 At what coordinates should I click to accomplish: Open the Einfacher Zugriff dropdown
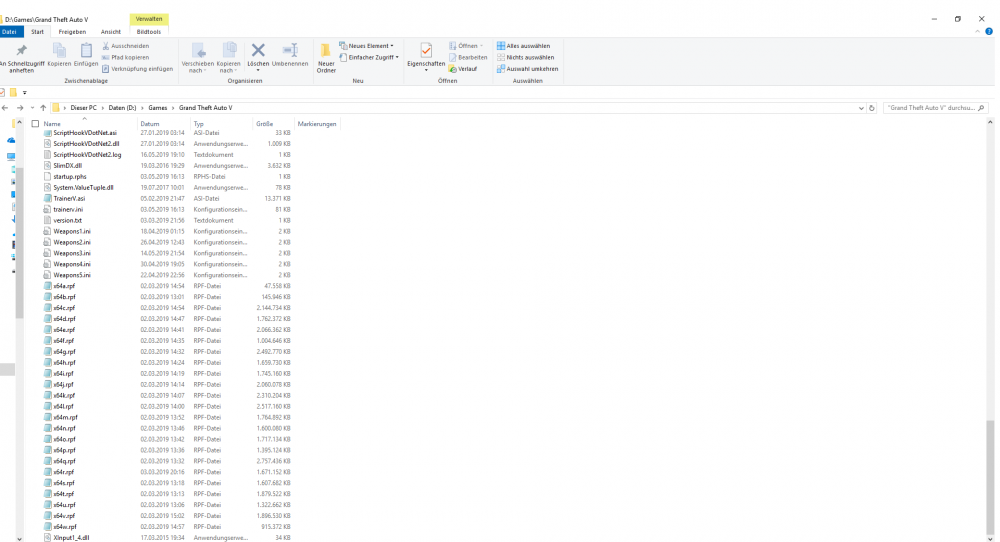pyautogui.click(x=372, y=57)
